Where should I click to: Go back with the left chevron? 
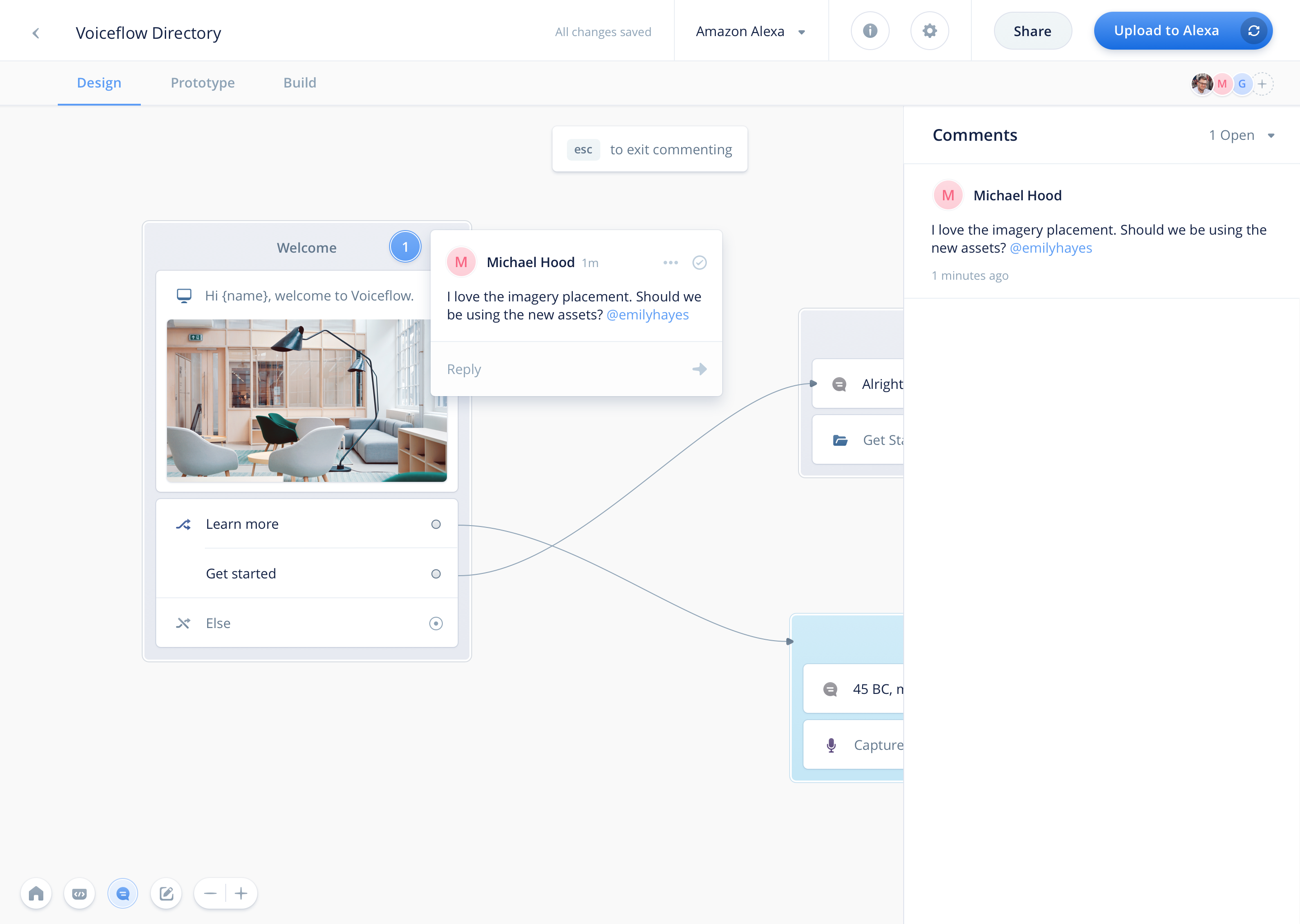pos(36,33)
